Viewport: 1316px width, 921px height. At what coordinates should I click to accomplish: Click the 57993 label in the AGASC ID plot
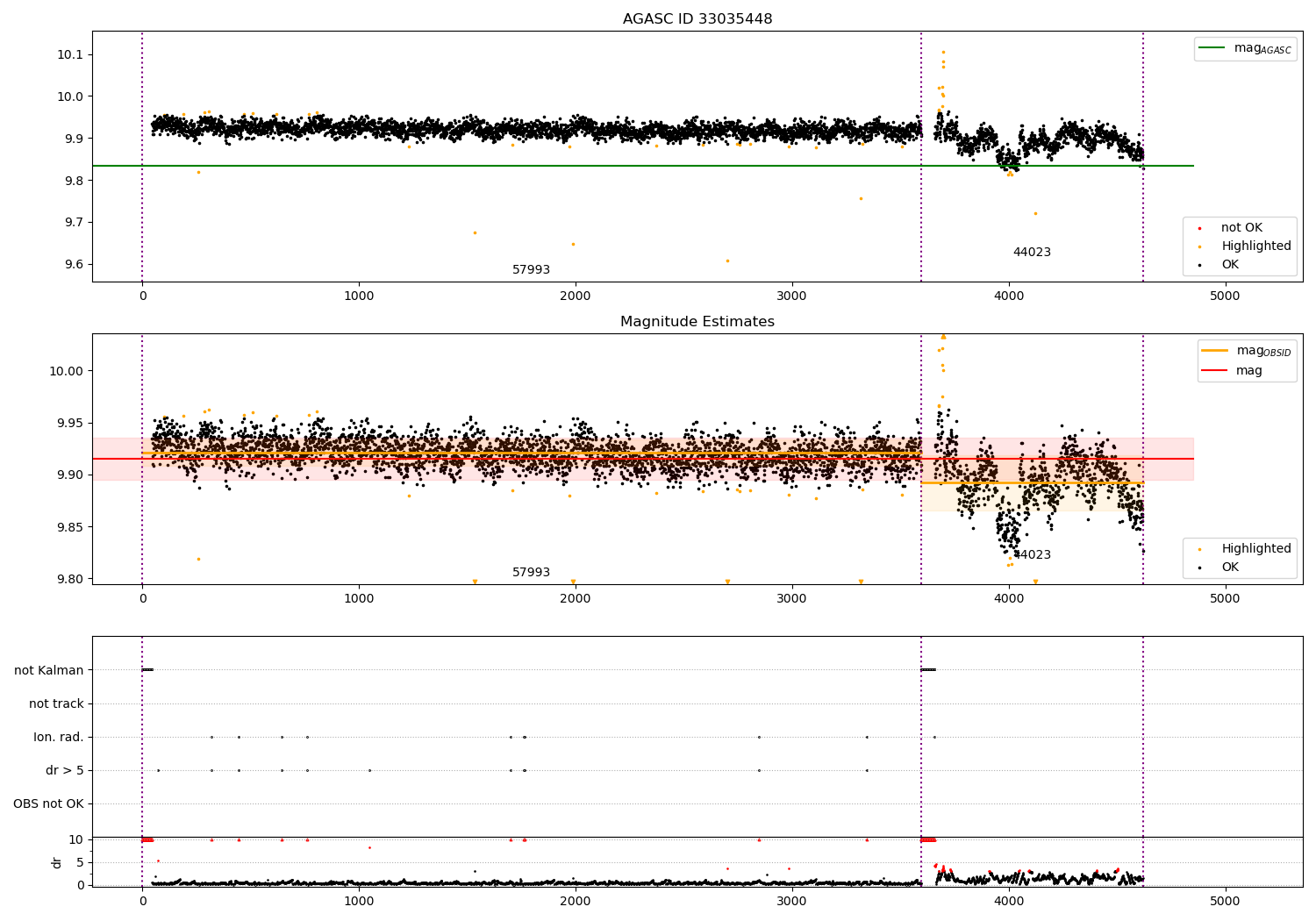coord(531,270)
